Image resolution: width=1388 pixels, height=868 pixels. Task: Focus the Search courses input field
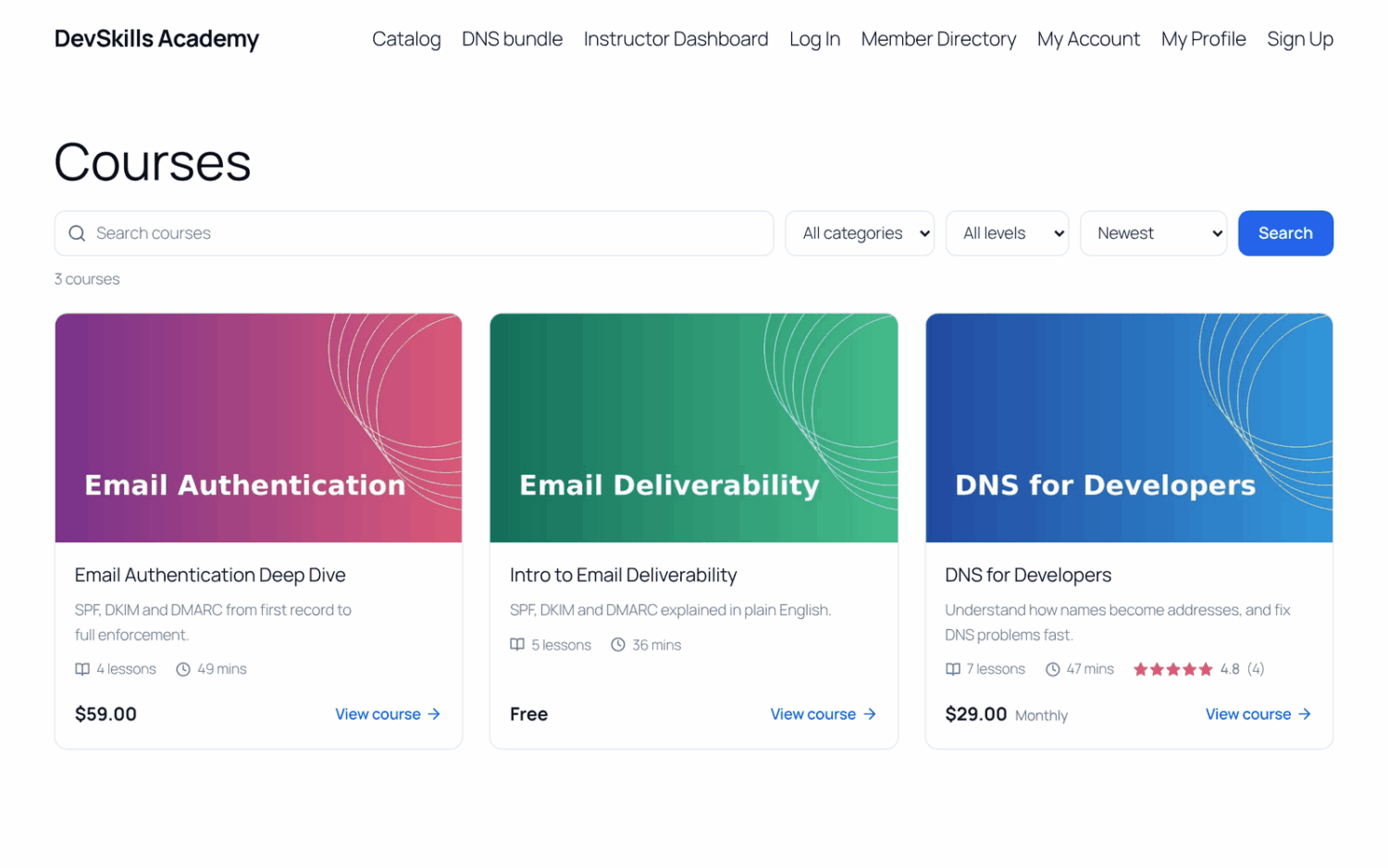pos(415,233)
